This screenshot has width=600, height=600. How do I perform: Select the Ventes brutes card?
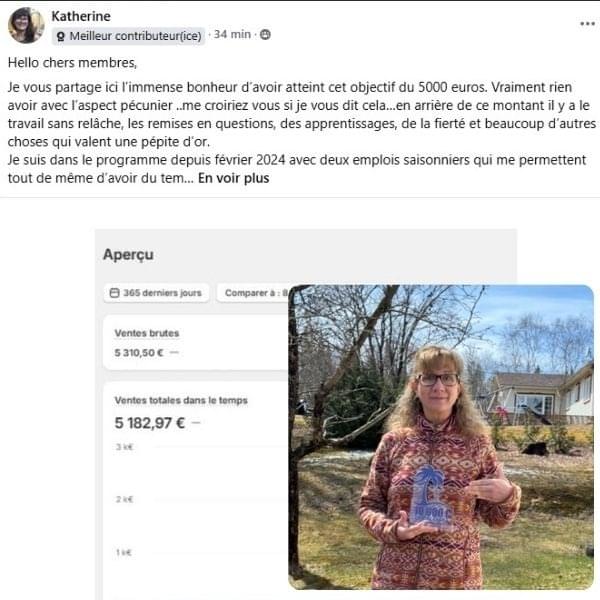click(x=196, y=342)
